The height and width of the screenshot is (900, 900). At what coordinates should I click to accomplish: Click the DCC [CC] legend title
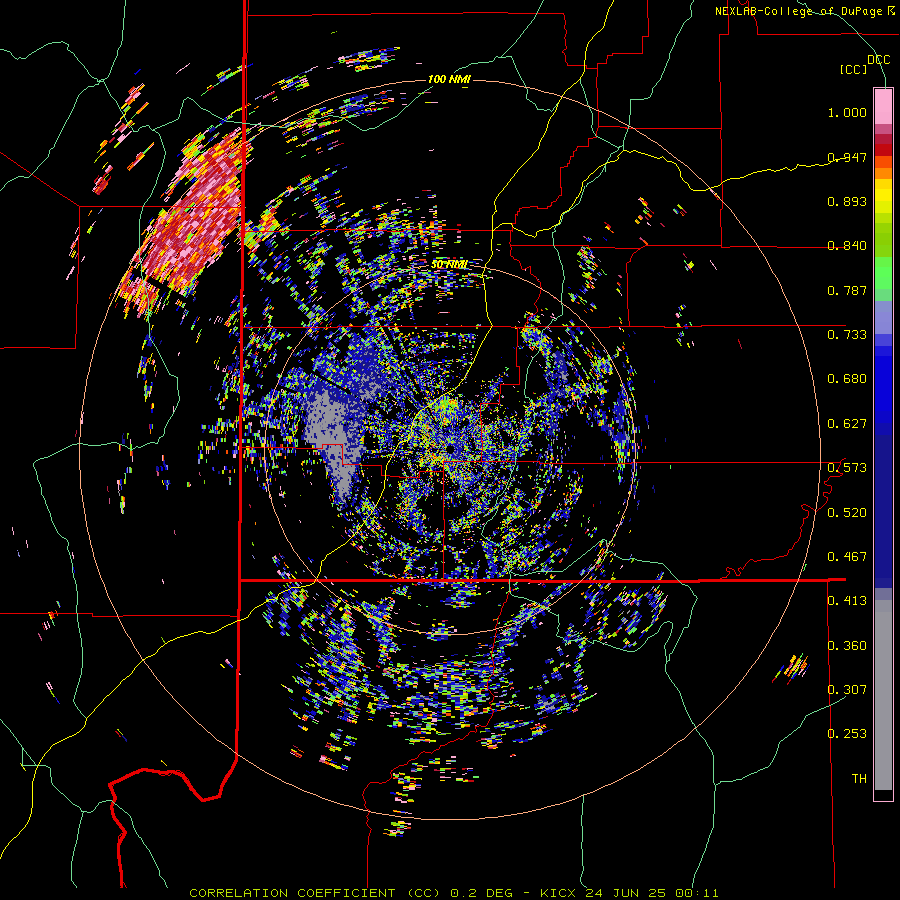865,64
